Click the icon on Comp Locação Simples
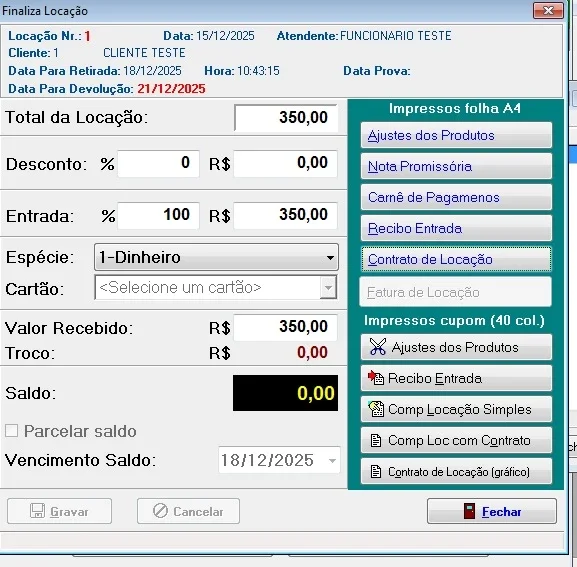This screenshot has width=577, height=567. click(376, 409)
